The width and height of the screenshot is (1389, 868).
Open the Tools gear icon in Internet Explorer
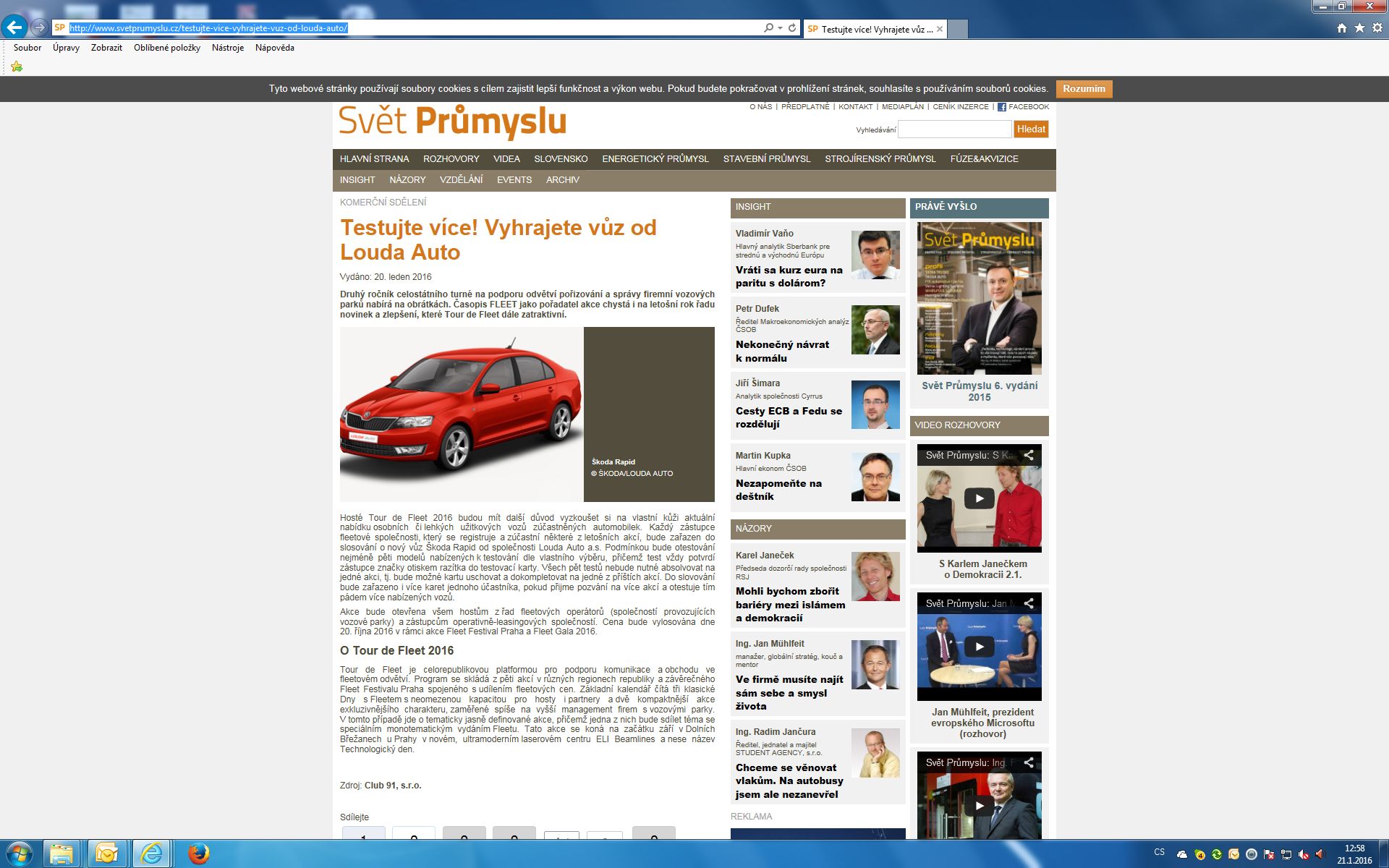click(x=1377, y=28)
